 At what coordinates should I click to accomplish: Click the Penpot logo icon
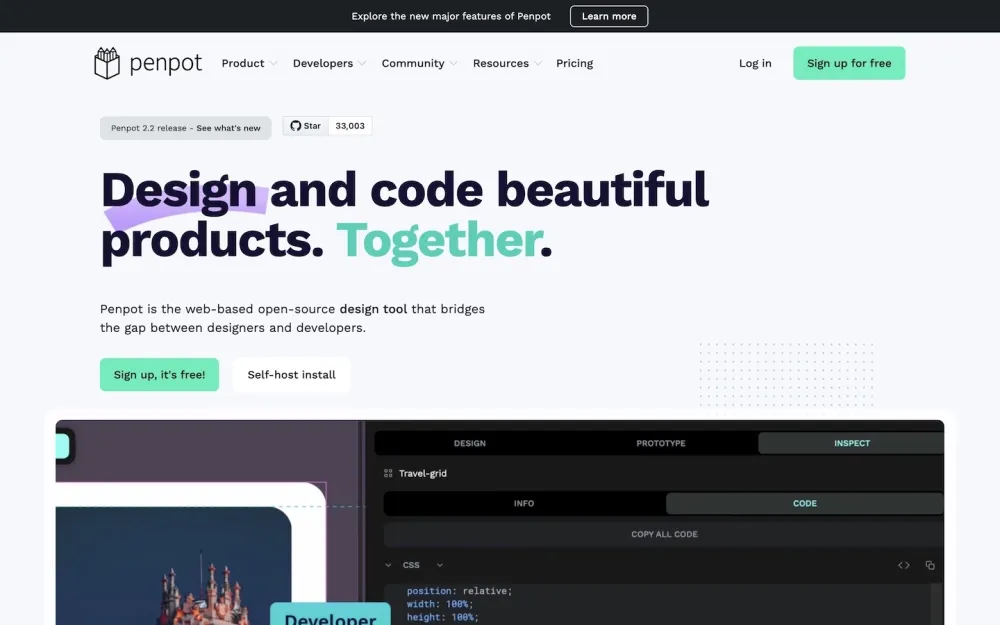coord(107,62)
